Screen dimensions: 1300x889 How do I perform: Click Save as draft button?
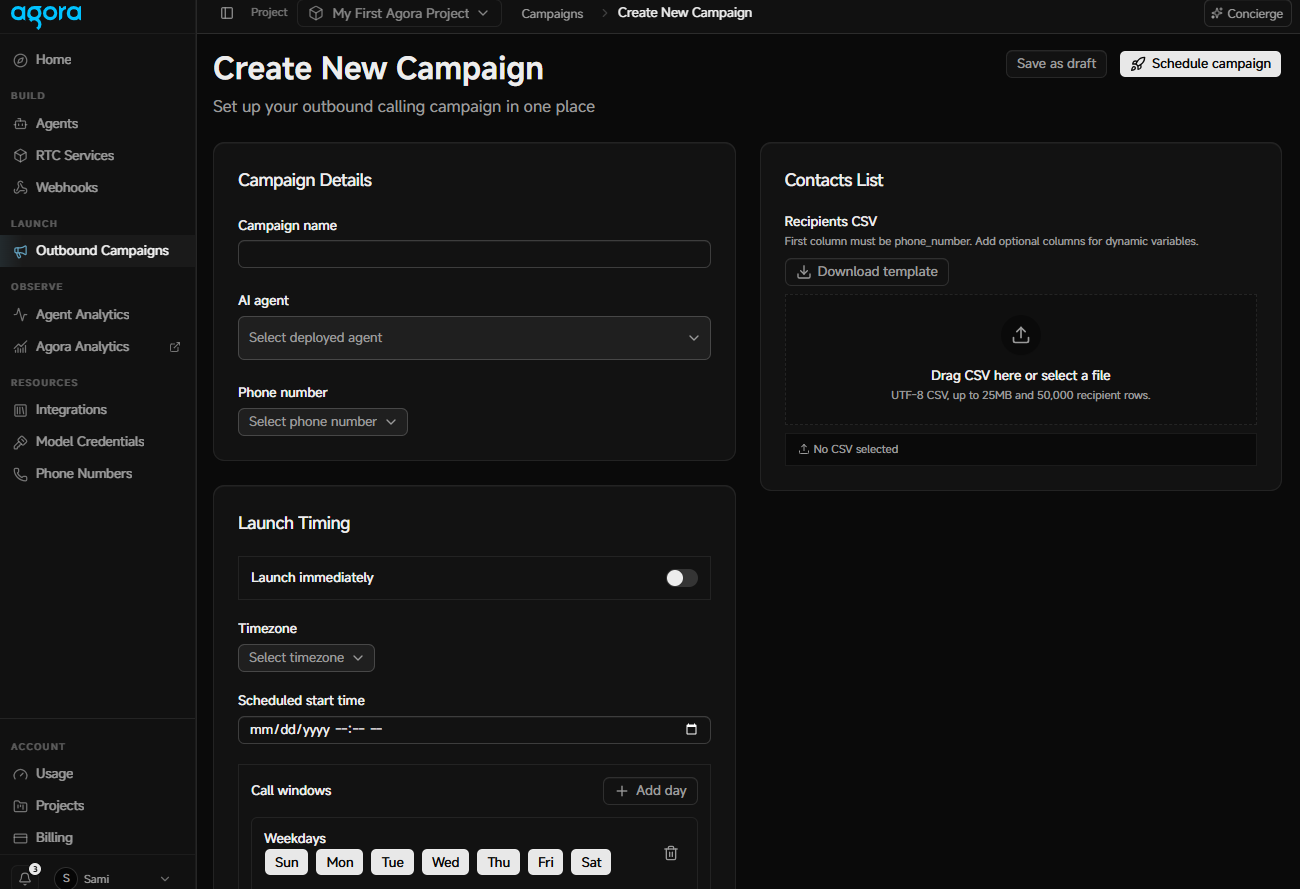[1056, 64]
